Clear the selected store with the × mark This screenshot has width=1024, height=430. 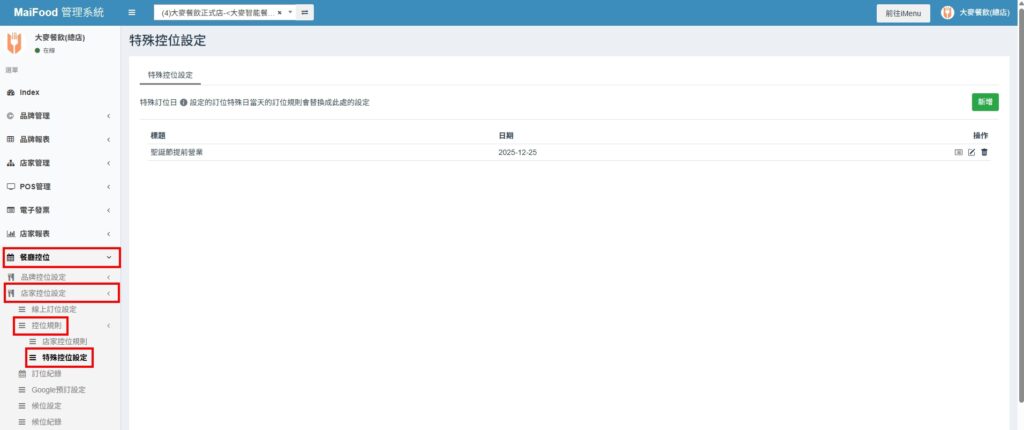click(x=280, y=12)
